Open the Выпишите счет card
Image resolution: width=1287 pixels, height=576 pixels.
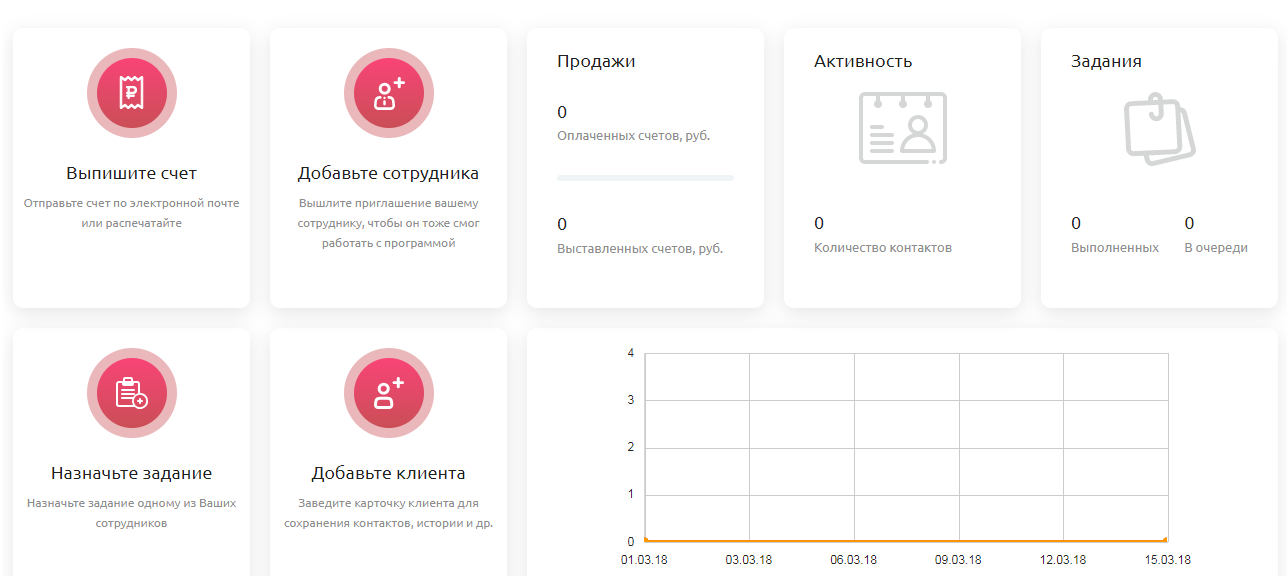pyautogui.click(x=131, y=172)
